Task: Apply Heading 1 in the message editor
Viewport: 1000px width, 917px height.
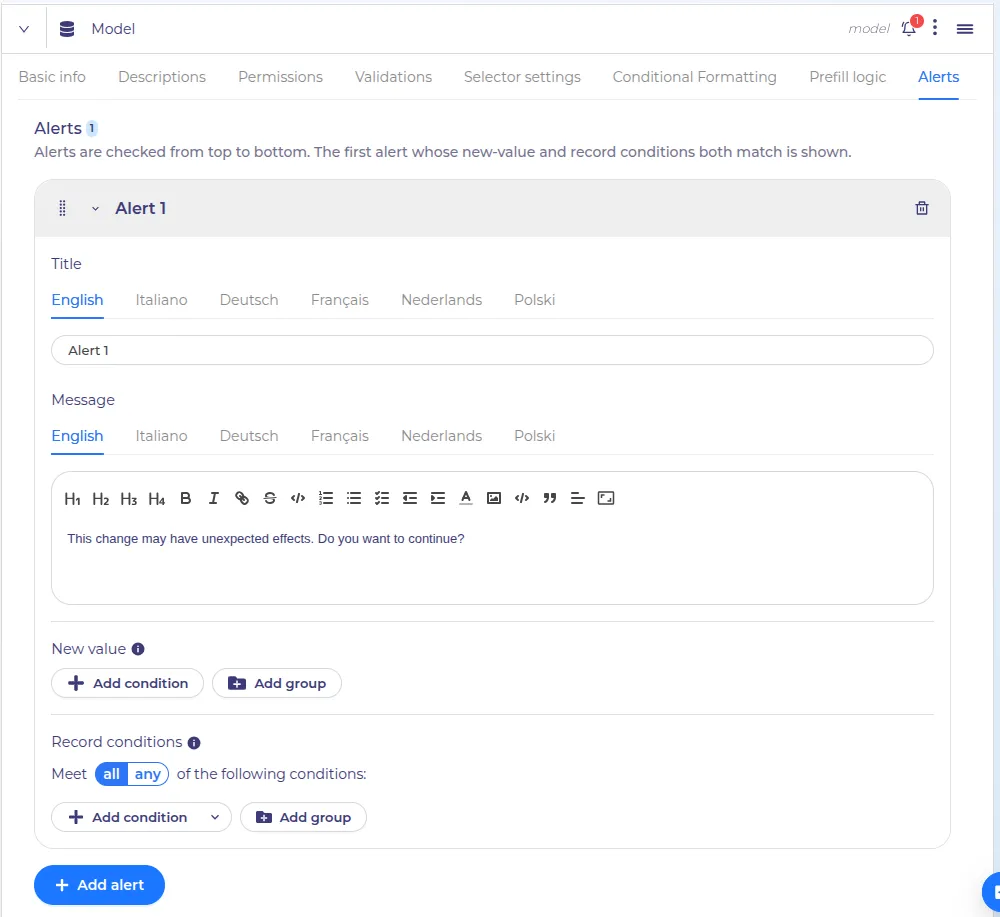Action: pos(72,499)
